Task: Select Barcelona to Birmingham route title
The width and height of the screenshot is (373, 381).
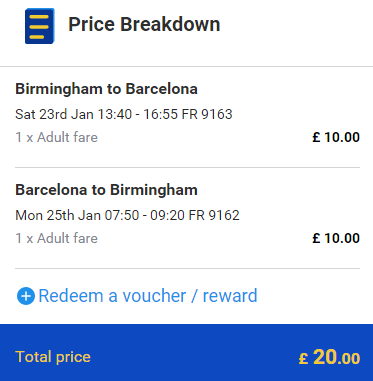Action: pyautogui.click(x=106, y=190)
